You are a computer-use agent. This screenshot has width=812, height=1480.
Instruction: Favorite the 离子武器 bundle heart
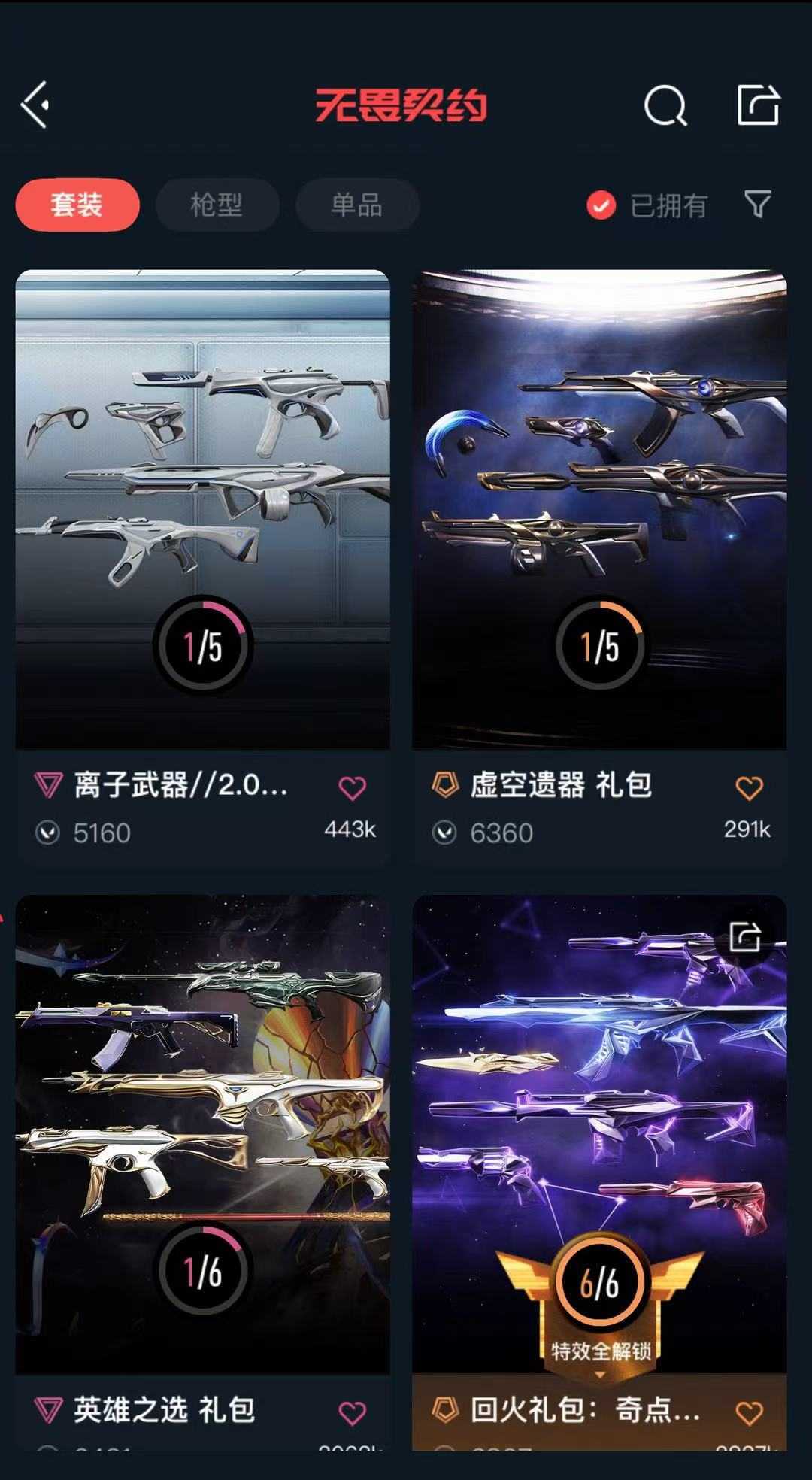(352, 787)
